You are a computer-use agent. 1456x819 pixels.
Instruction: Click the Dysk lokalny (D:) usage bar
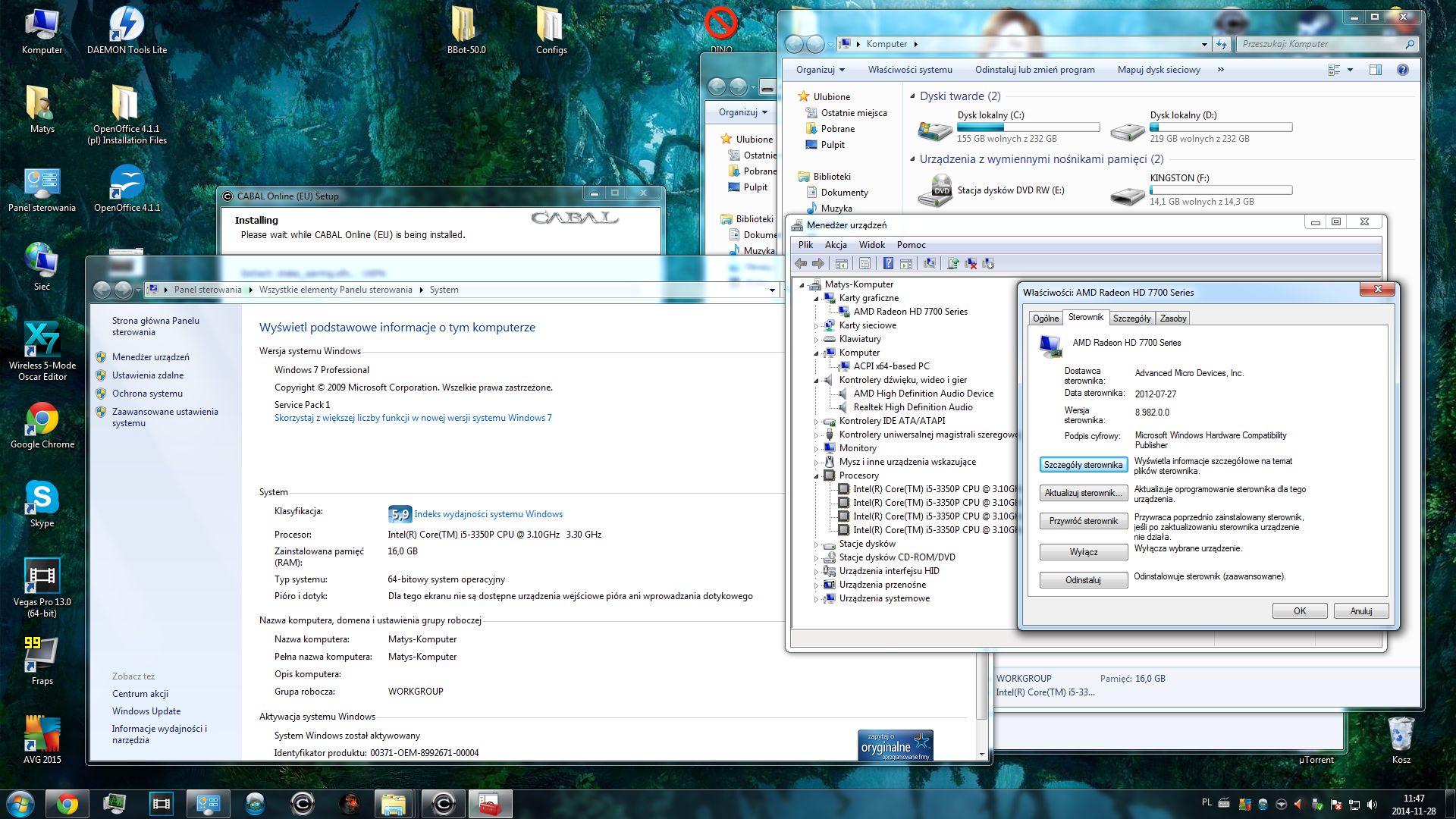click(1220, 127)
